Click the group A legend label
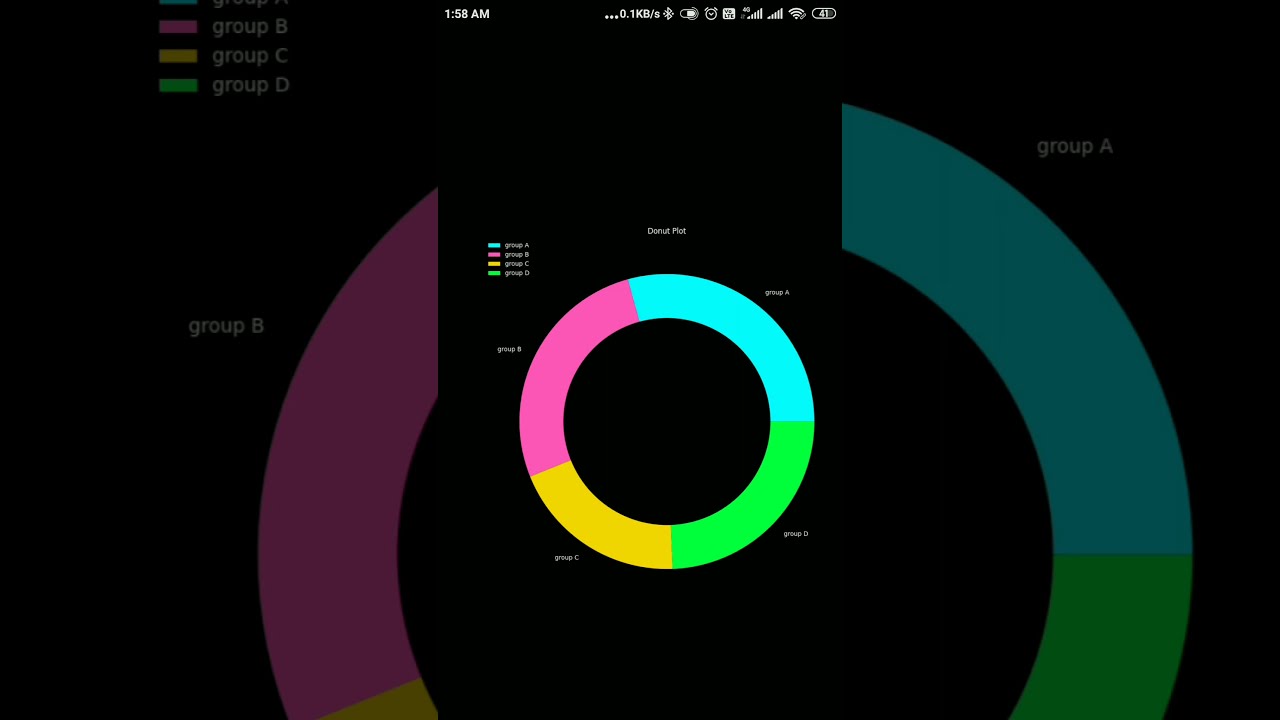This screenshot has width=1280, height=720. click(517, 245)
